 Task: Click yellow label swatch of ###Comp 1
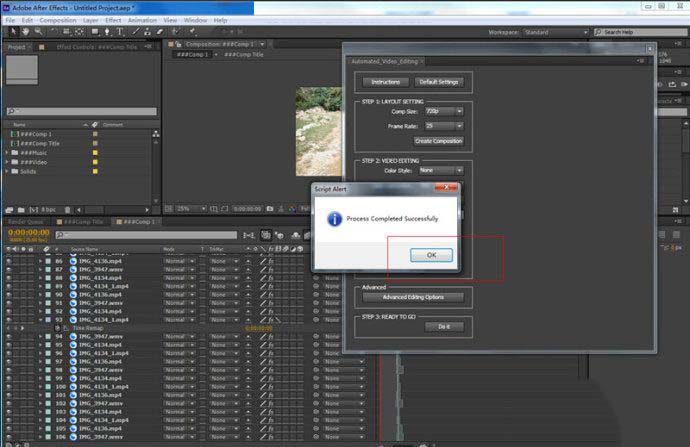(x=95, y=133)
